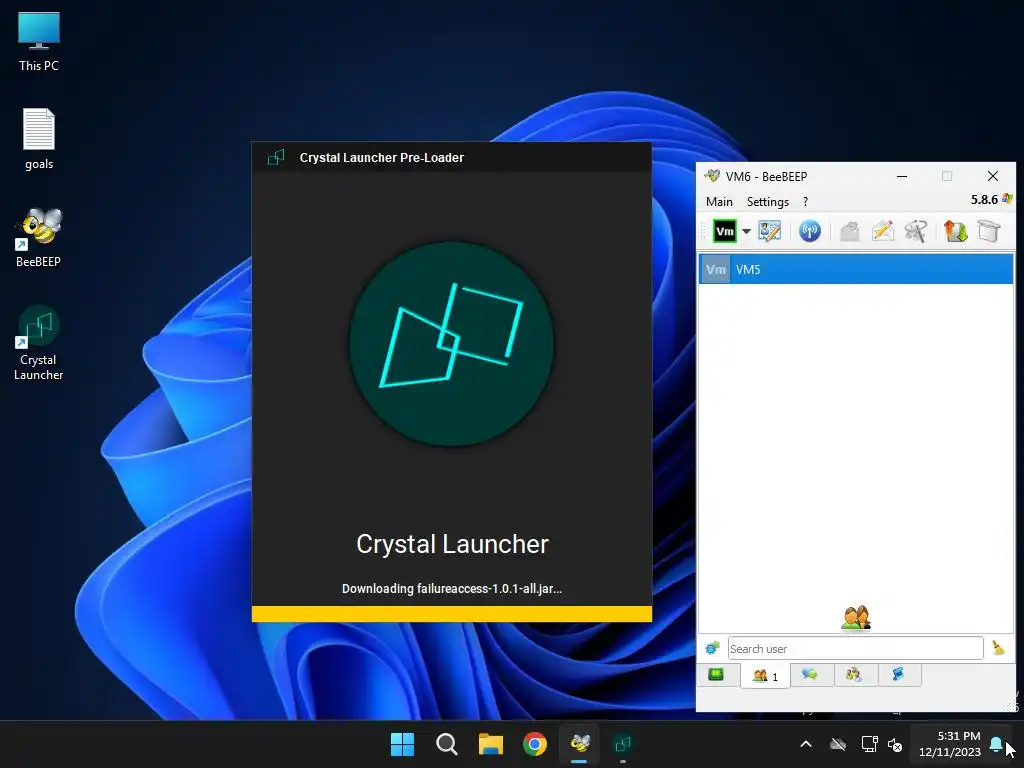
Task: Close the BeeBEEP window
Action: pyautogui.click(x=993, y=176)
